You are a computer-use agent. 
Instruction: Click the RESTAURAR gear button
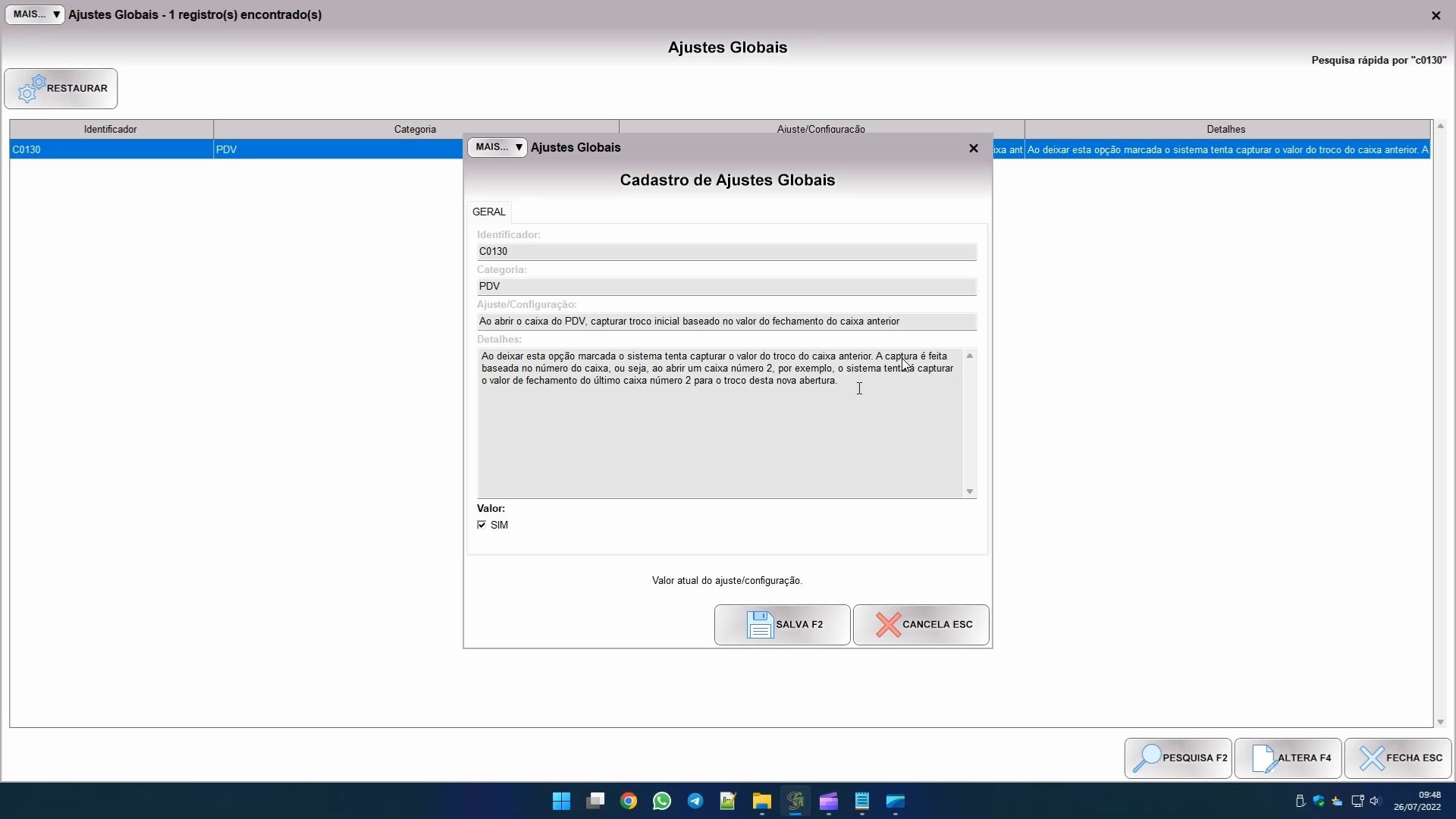pos(61,89)
